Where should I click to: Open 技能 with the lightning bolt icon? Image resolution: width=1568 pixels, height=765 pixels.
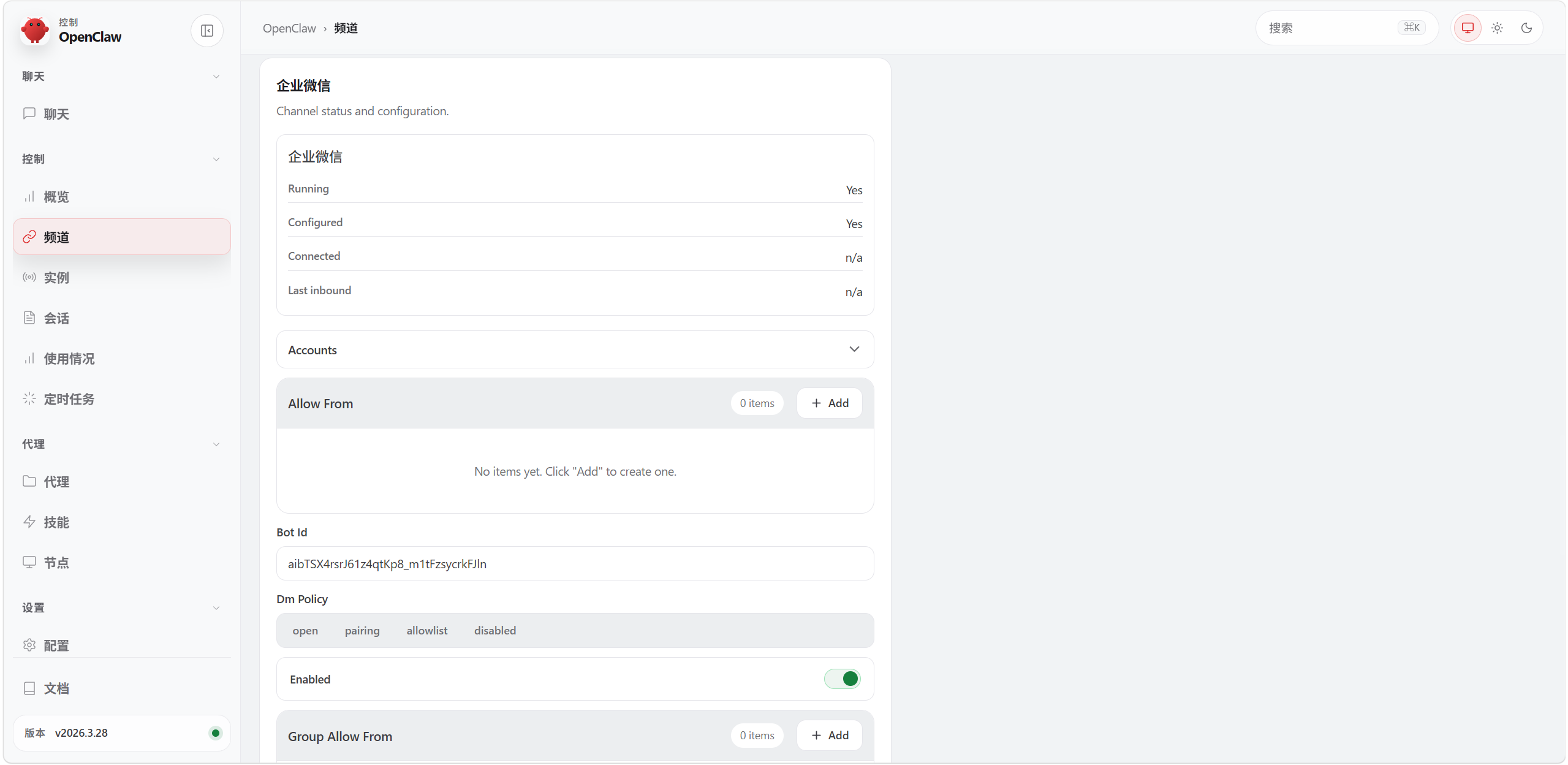56,522
